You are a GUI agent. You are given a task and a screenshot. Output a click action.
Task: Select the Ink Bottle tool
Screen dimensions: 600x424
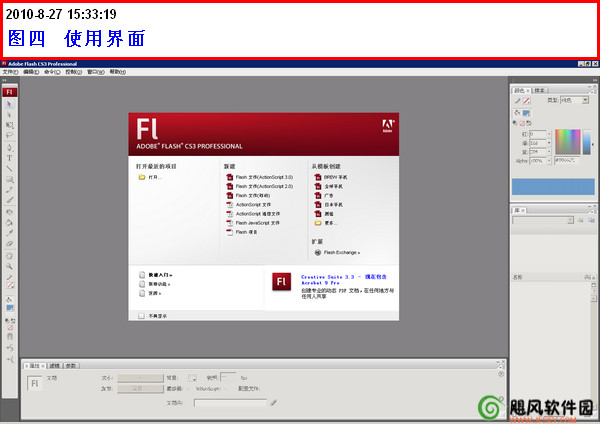click(9, 212)
